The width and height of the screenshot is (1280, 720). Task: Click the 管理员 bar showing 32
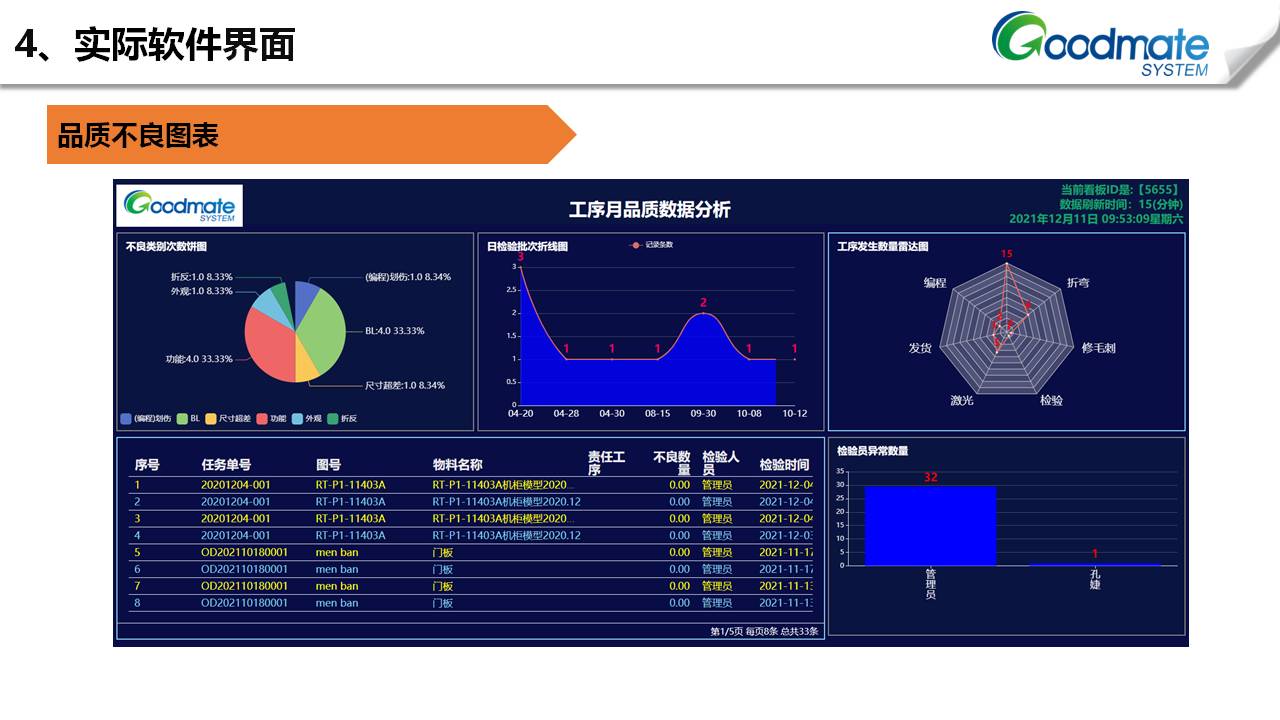(930, 525)
